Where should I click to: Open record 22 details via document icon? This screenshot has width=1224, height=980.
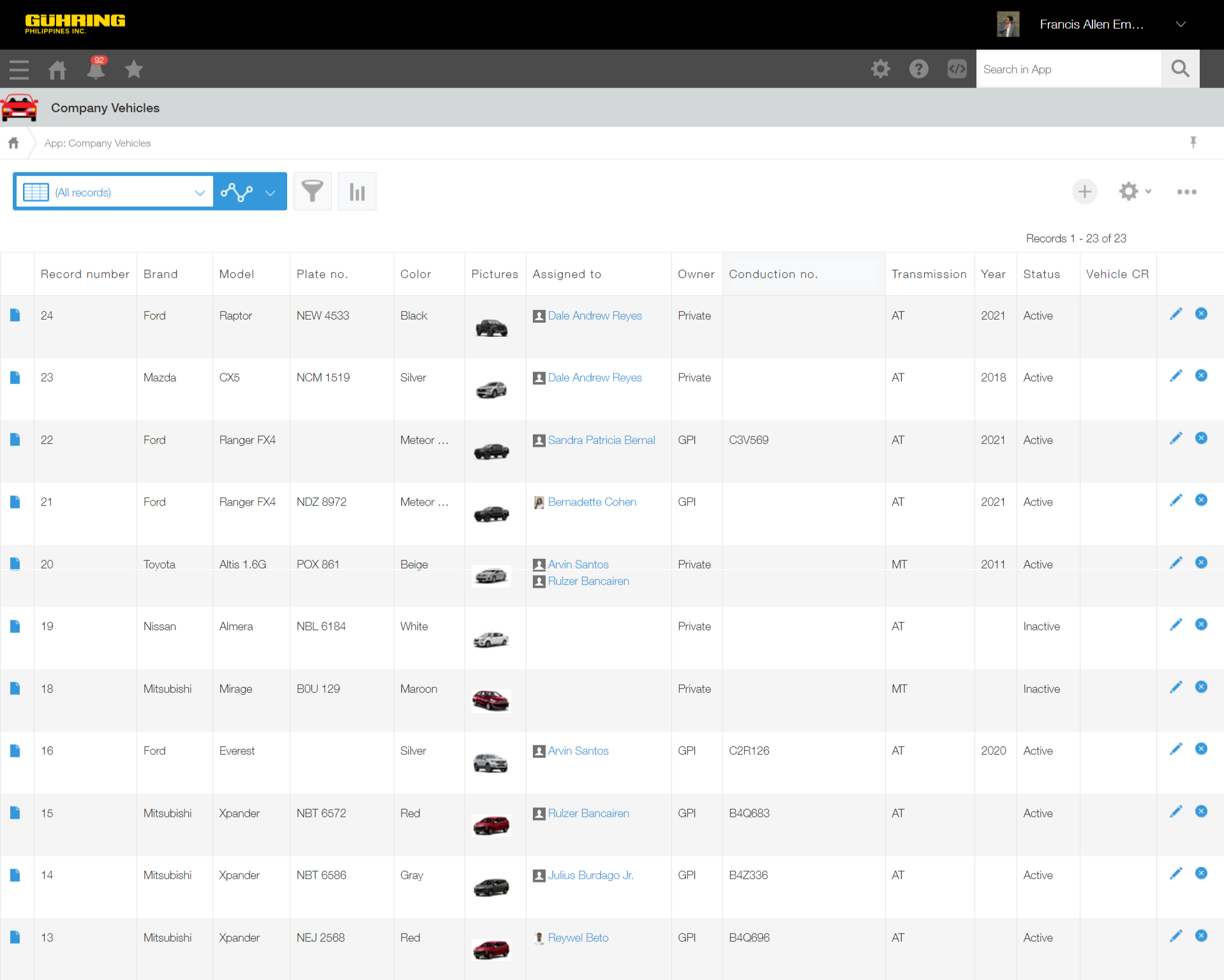click(15, 440)
